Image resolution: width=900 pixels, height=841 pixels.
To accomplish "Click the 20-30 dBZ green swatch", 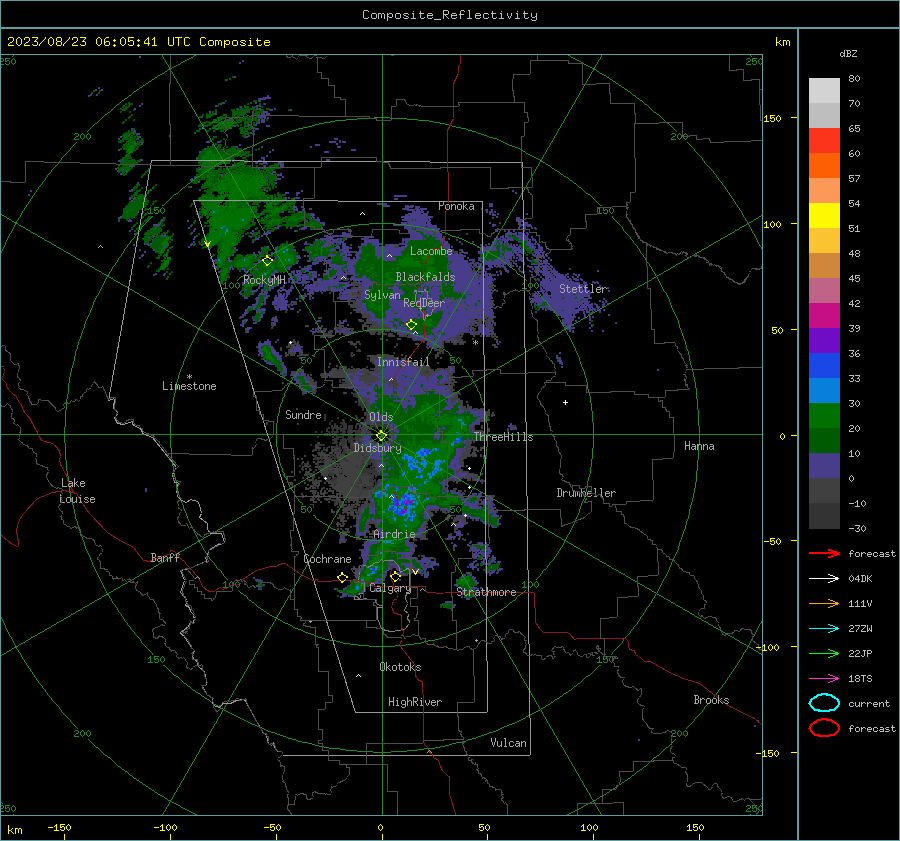I will (824, 416).
